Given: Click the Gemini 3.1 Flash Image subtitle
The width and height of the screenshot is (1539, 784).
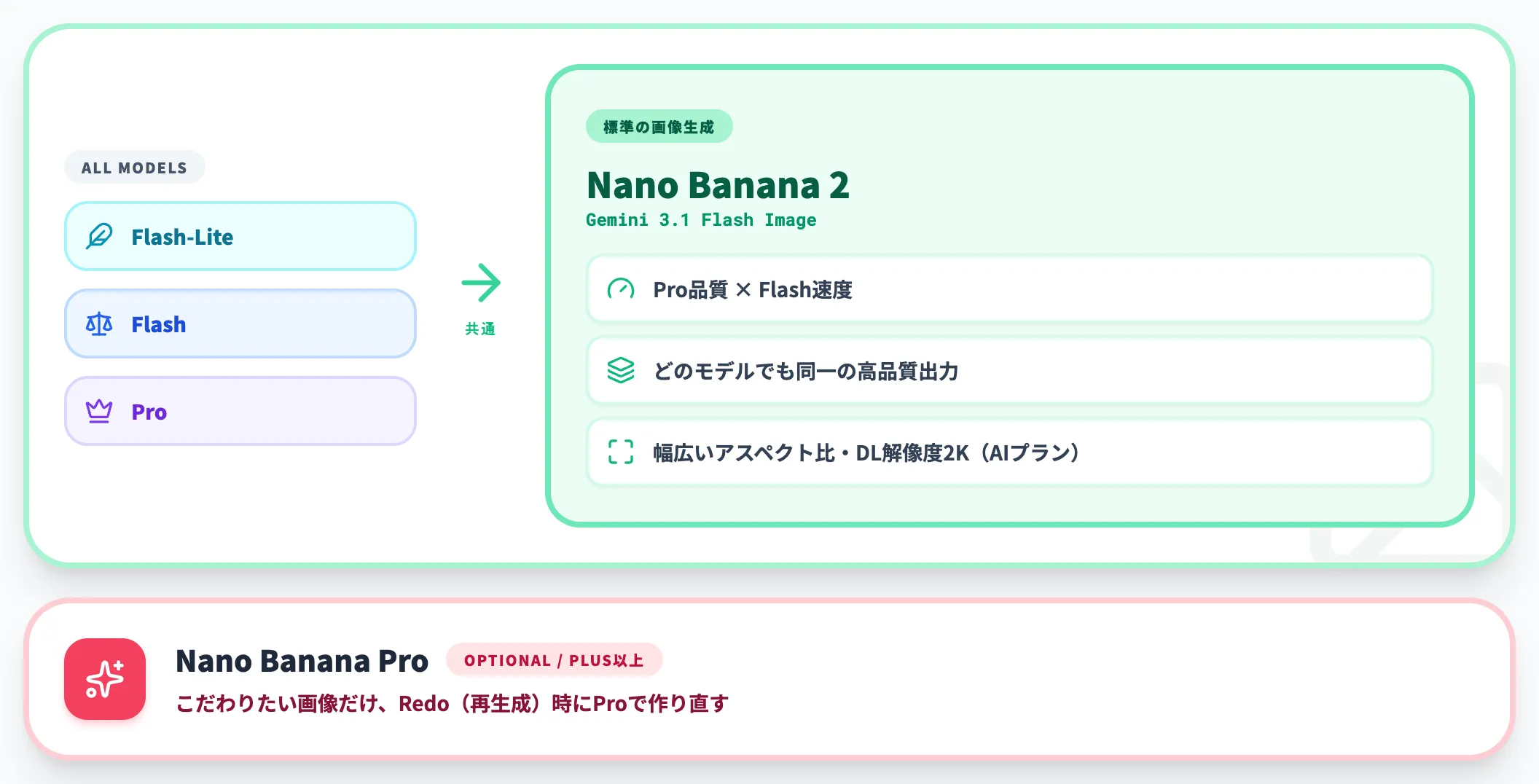Looking at the screenshot, I should point(701,220).
